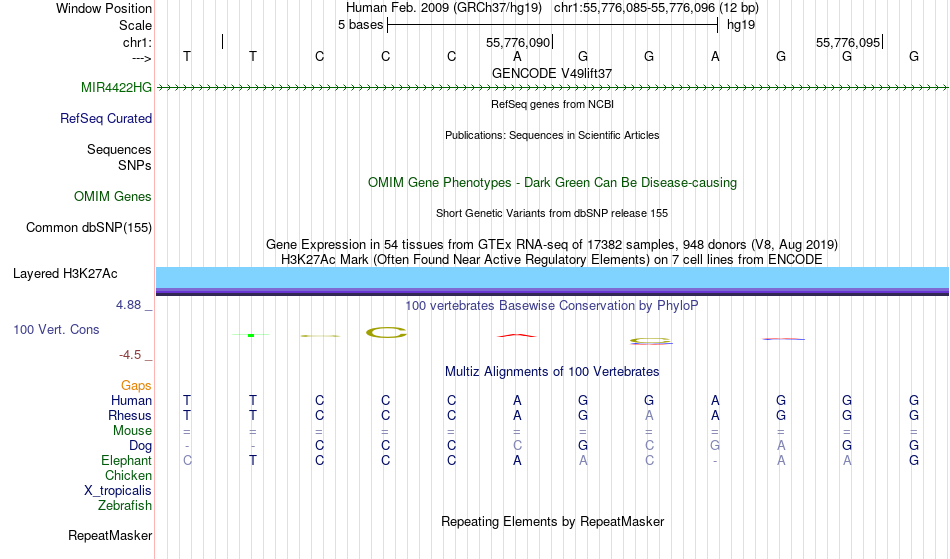Click the Gaps row label
Image resolution: width=950 pixels, height=559 pixels.
coord(136,385)
